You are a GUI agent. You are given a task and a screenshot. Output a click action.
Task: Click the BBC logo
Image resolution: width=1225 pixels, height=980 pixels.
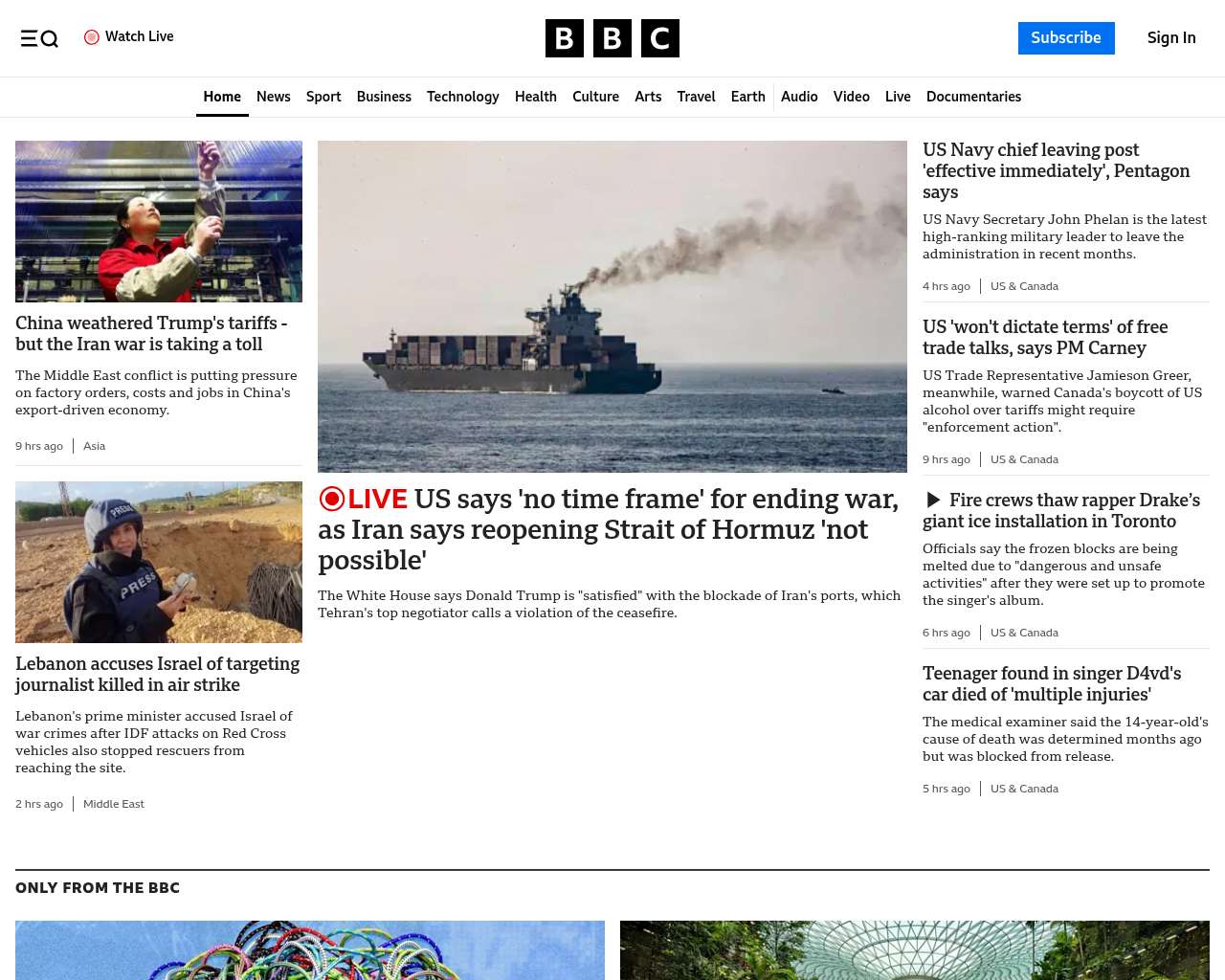(x=612, y=38)
